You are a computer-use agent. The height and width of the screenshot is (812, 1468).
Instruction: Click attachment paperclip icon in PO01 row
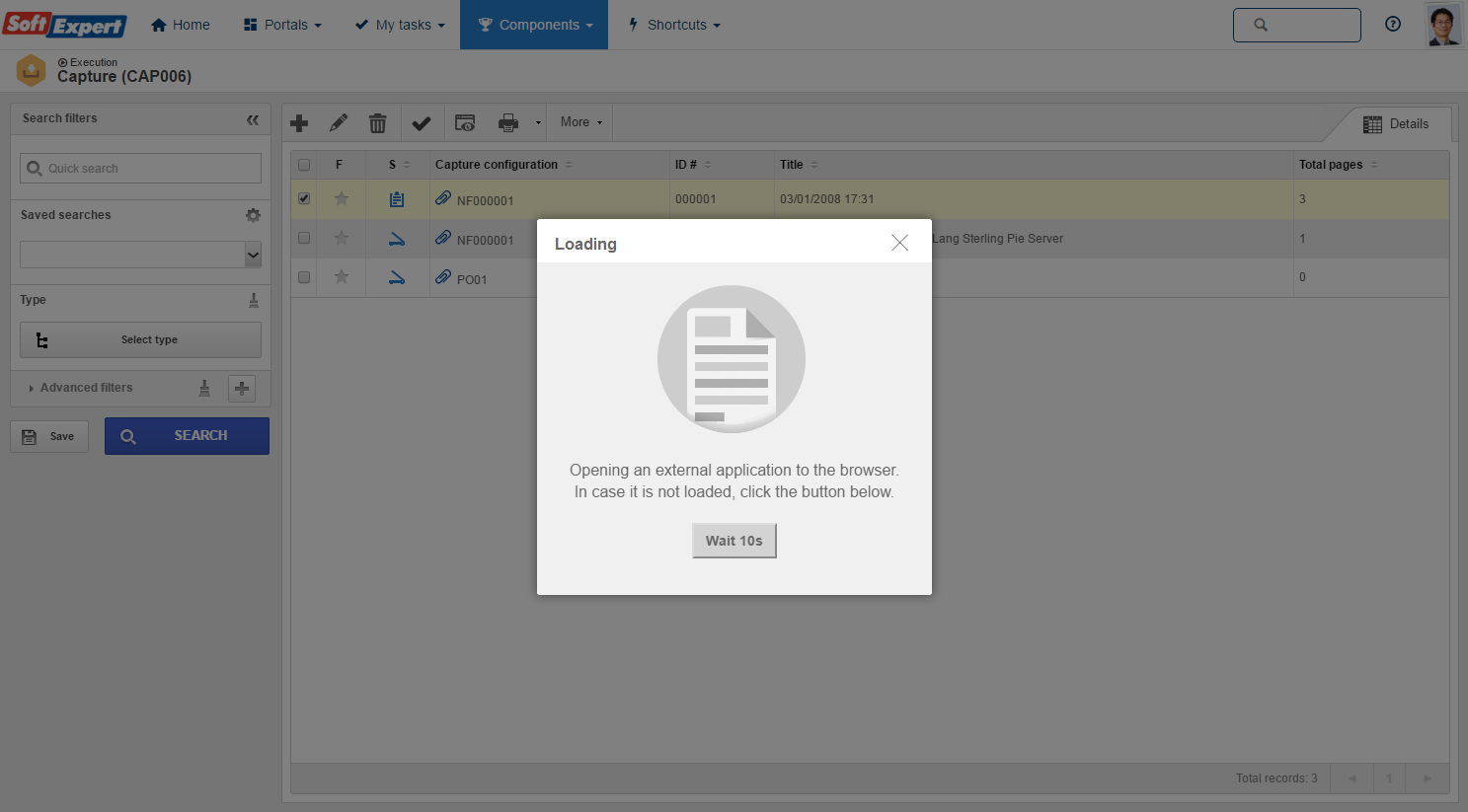coord(443,277)
